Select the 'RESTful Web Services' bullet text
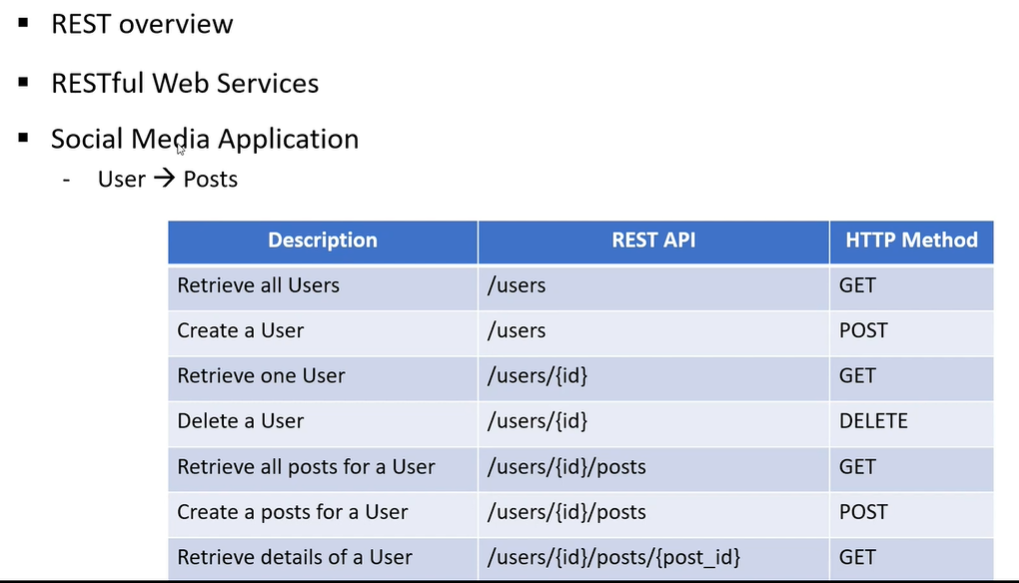 point(185,83)
